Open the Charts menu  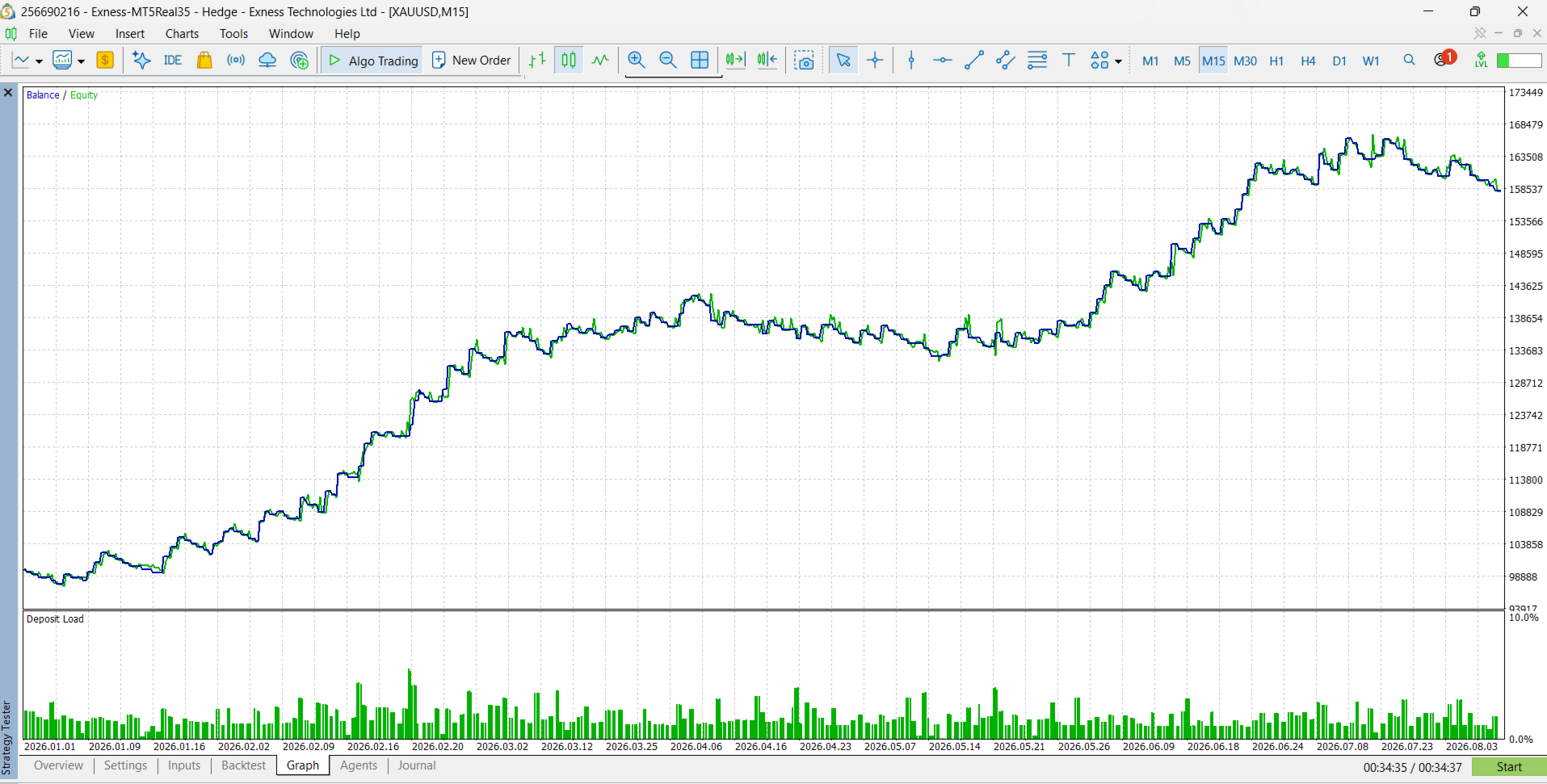click(182, 34)
